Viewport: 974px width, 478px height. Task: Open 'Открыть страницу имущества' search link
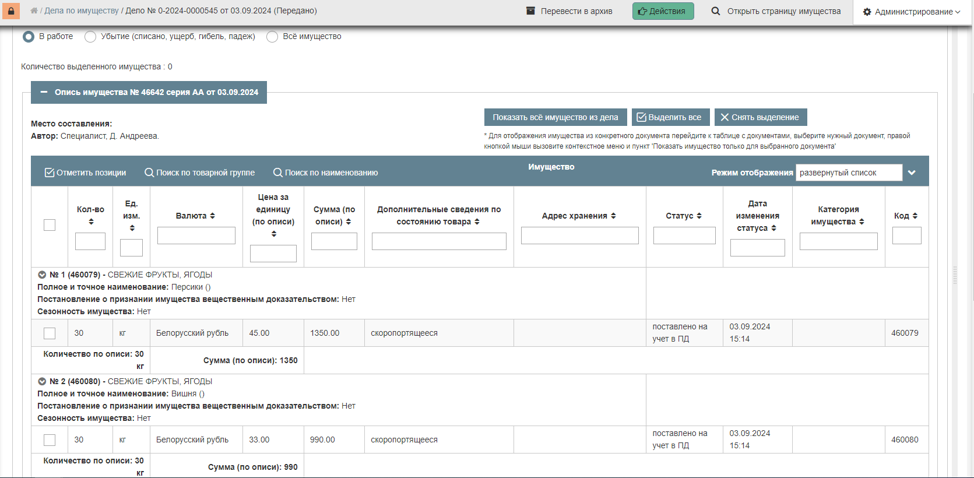pyautogui.click(x=775, y=11)
